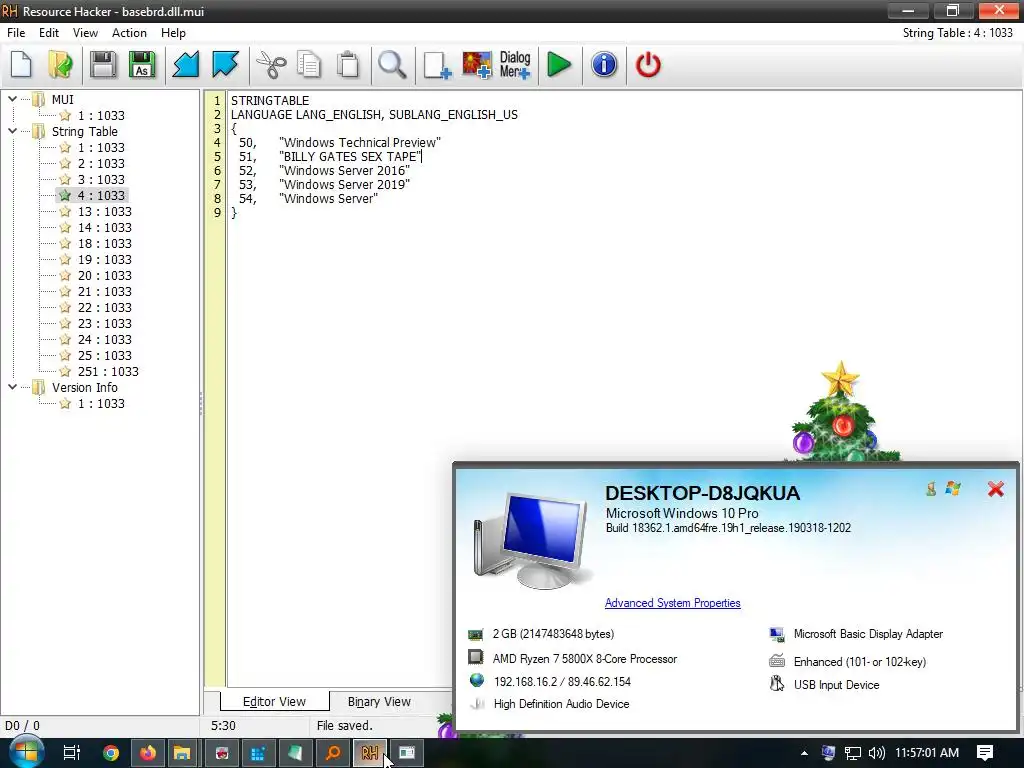Screen dimensions: 1024x768
Task: Click the figure icon in system info window
Action: click(931, 488)
